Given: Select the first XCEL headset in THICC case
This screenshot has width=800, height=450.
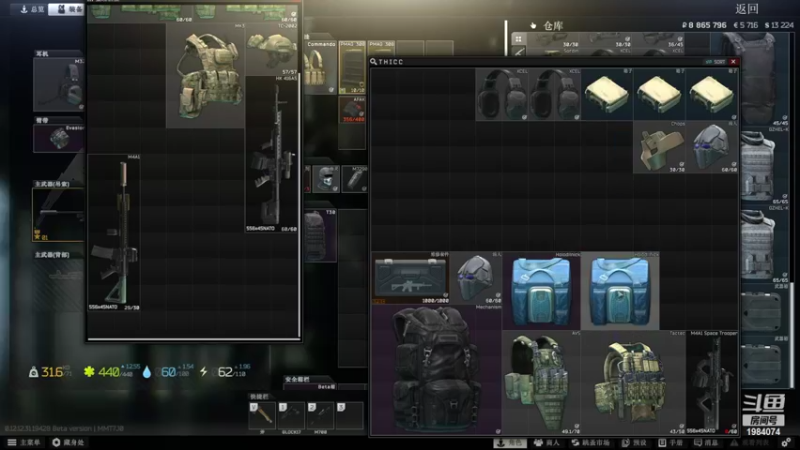Looking at the screenshot, I should pyautogui.click(x=502, y=94).
